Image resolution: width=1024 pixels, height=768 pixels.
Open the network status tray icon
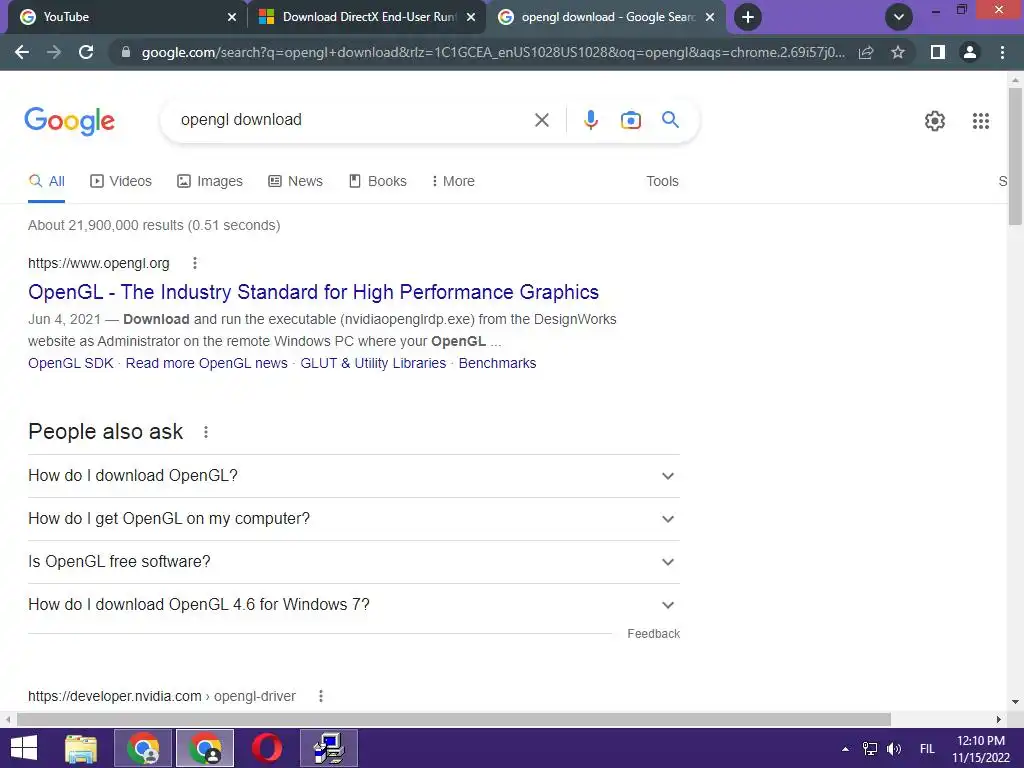870,748
